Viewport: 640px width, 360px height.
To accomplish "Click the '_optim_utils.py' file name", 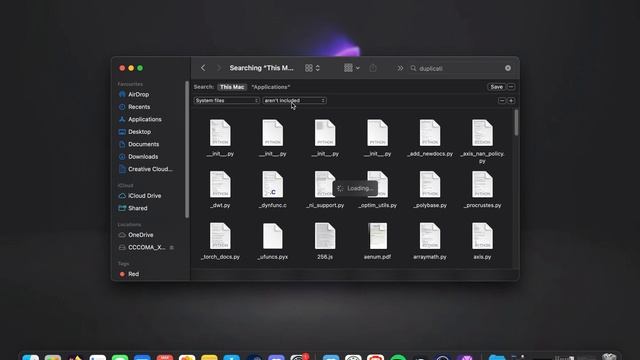I will point(378,205).
